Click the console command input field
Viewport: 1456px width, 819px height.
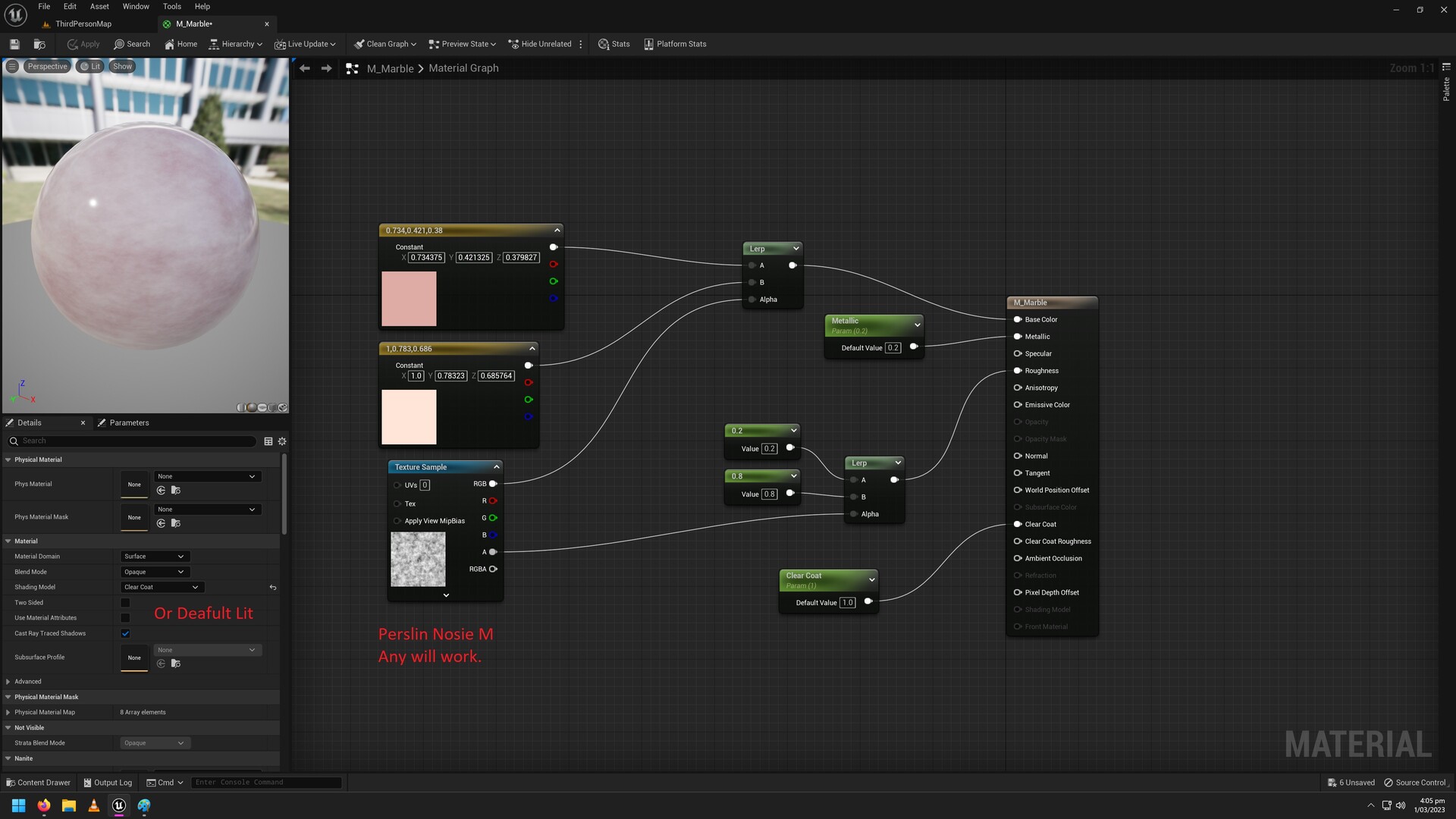coord(265,782)
